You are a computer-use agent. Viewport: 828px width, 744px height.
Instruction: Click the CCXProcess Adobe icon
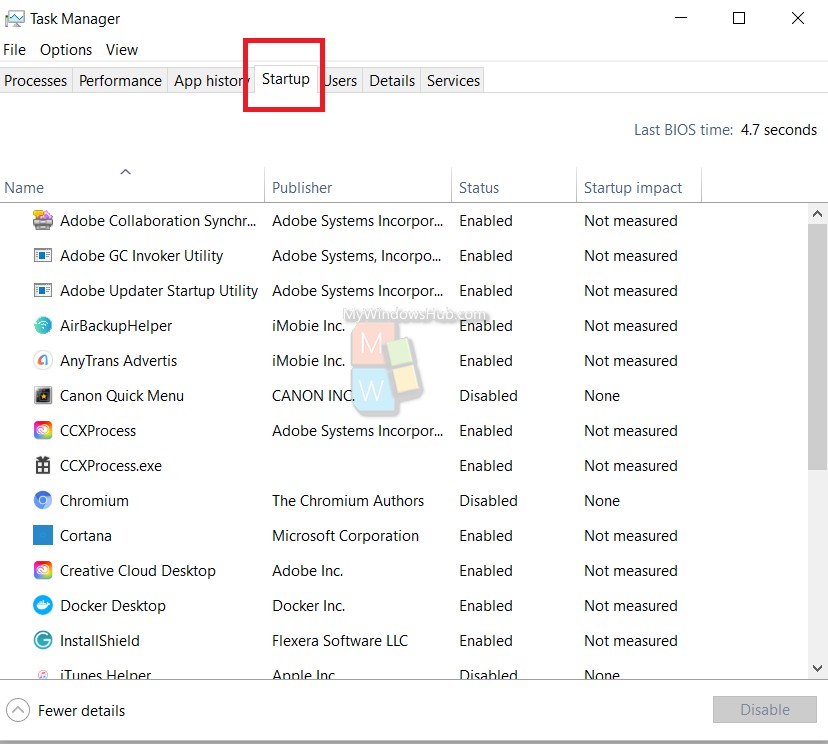point(43,430)
